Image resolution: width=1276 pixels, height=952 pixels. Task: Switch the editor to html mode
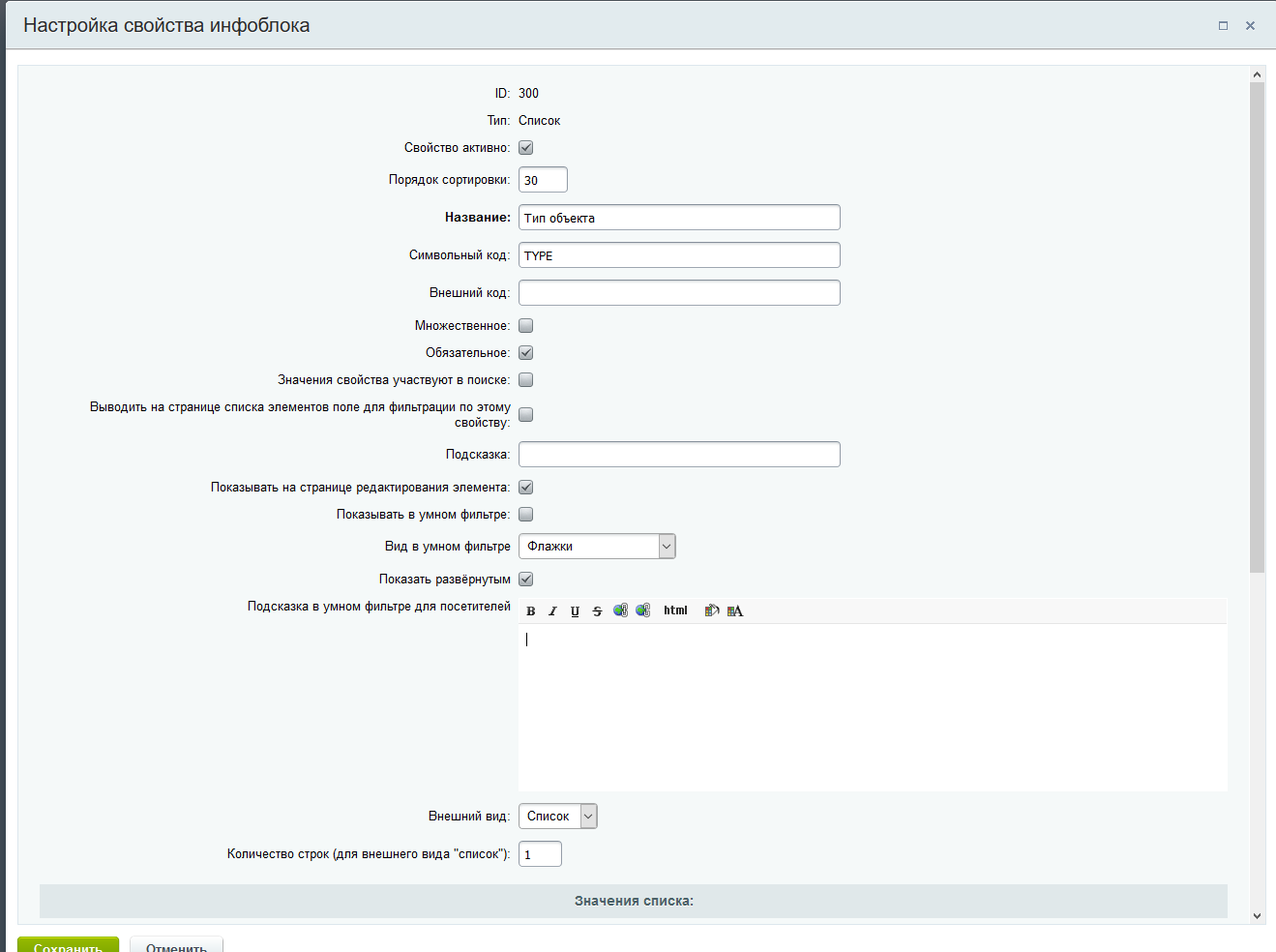pos(675,610)
